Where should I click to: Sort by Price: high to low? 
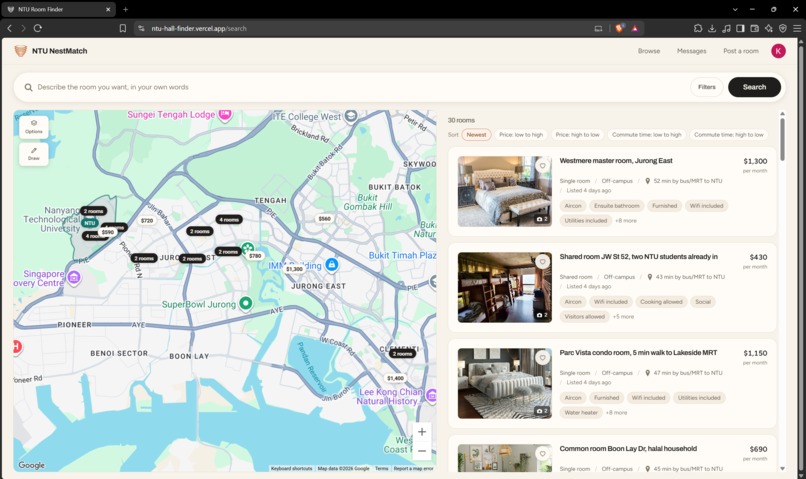pyautogui.click(x=577, y=135)
